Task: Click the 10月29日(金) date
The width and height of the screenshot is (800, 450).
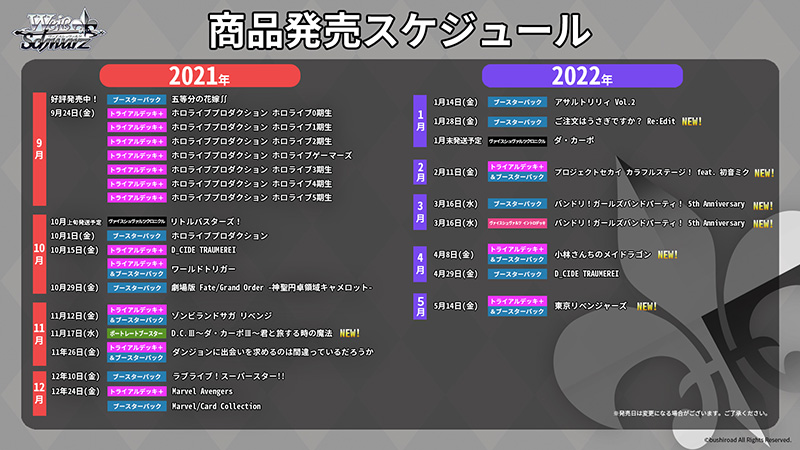Action: pyautogui.click(x=74, y=288)
